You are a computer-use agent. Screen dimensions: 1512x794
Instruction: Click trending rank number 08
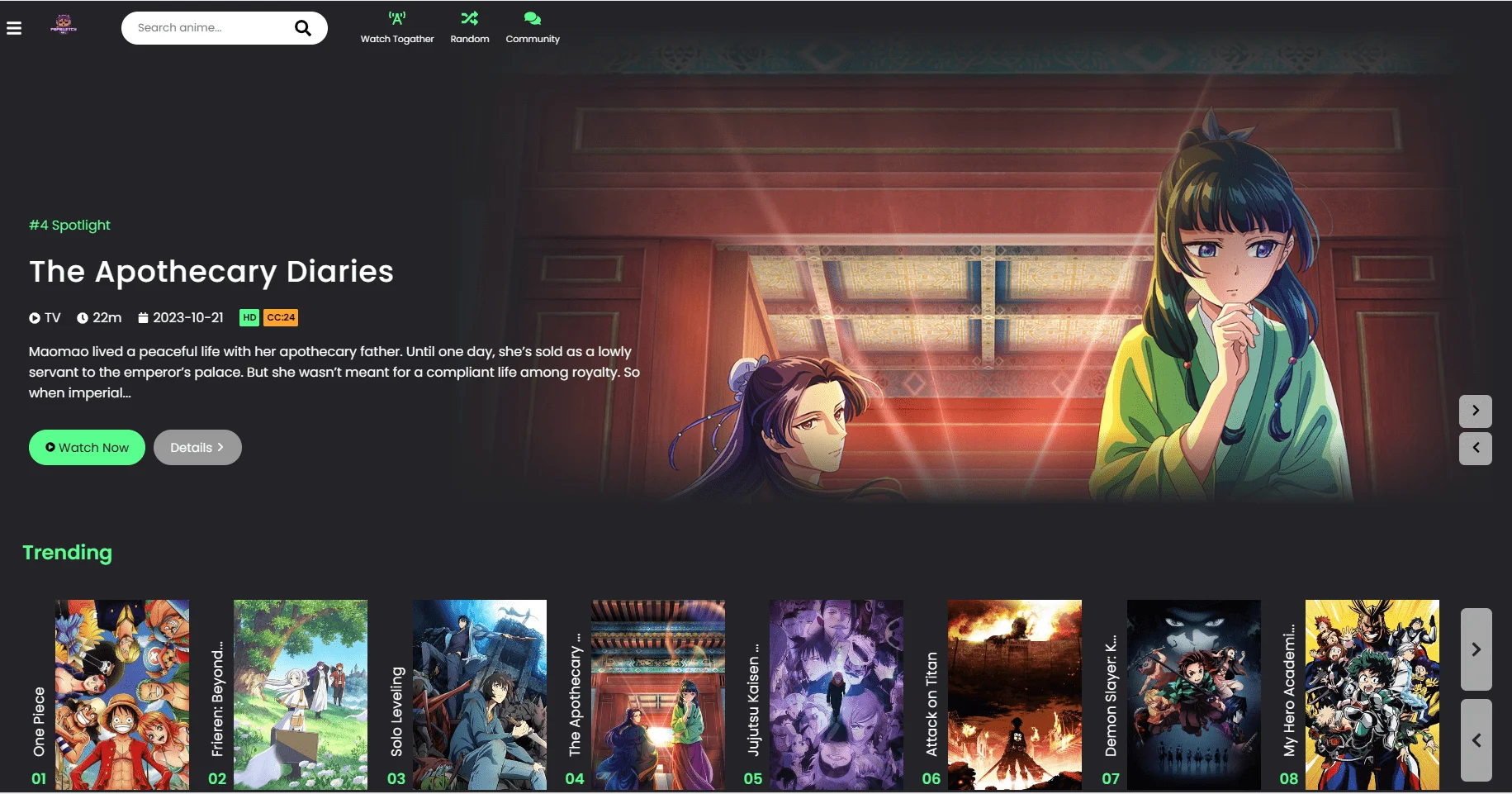pos(1289,778)
